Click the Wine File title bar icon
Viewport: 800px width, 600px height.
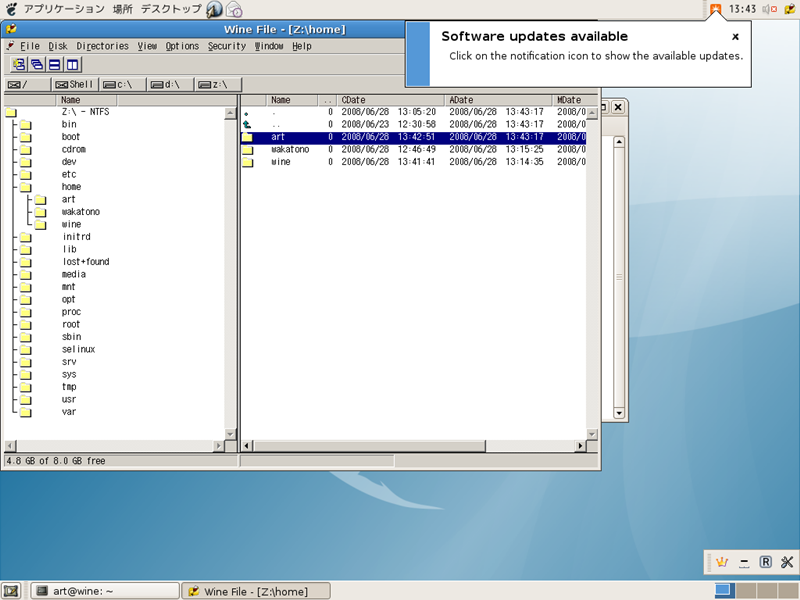point(11,29)
